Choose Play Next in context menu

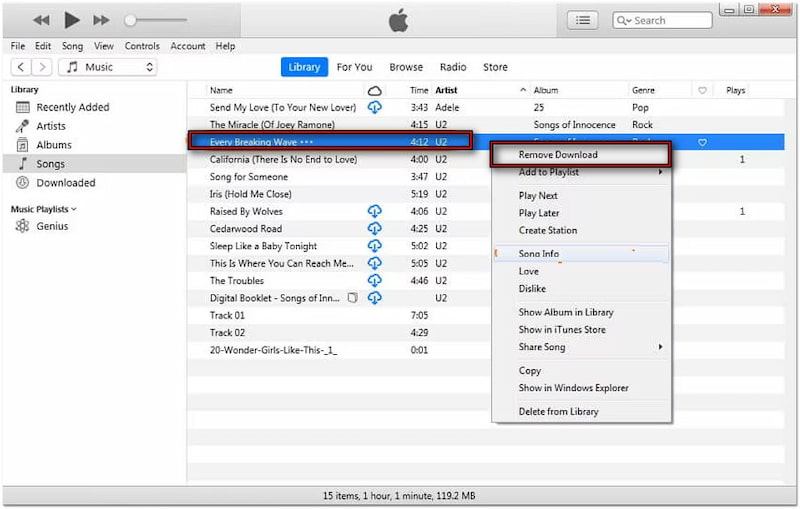(581, 196)
